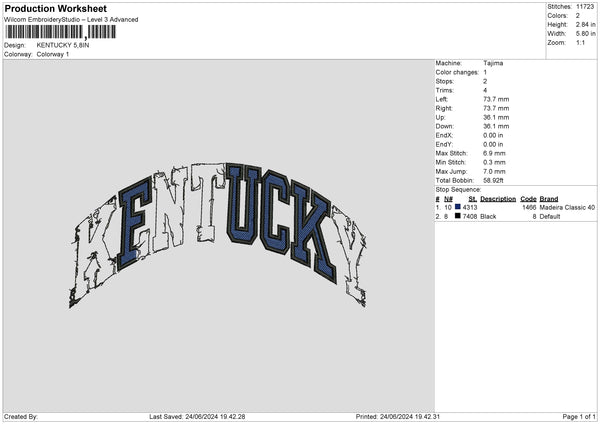Click the EndX value 0.00 in

coord(493,135)
